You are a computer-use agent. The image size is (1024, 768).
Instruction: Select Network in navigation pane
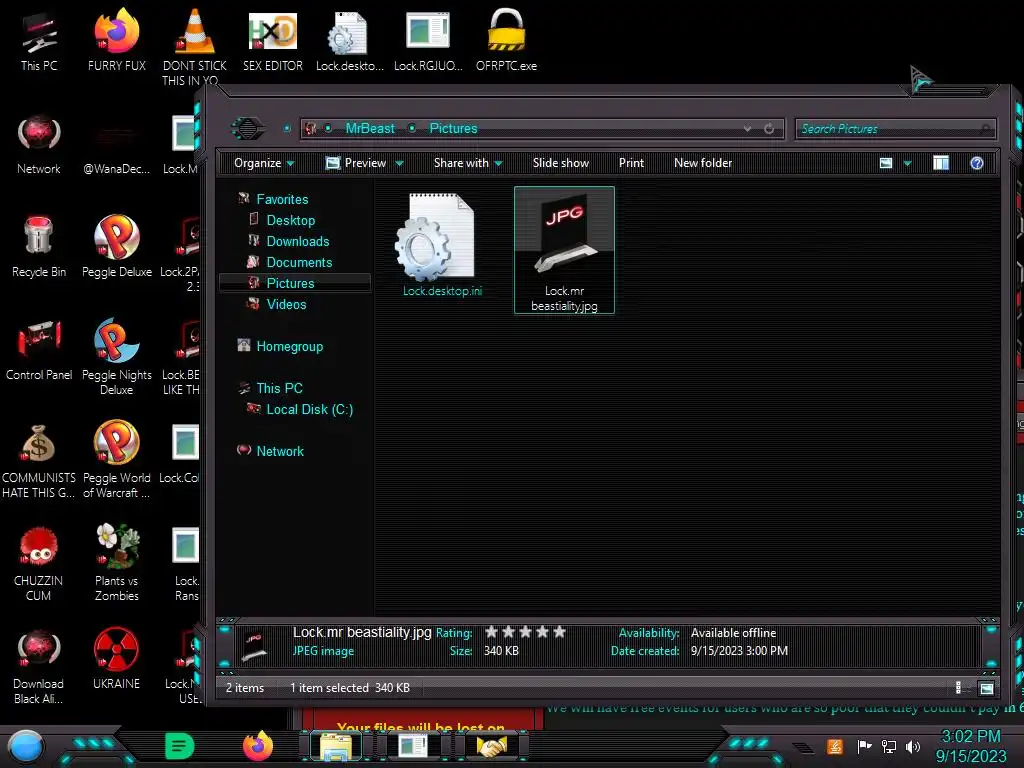(280, 451)
